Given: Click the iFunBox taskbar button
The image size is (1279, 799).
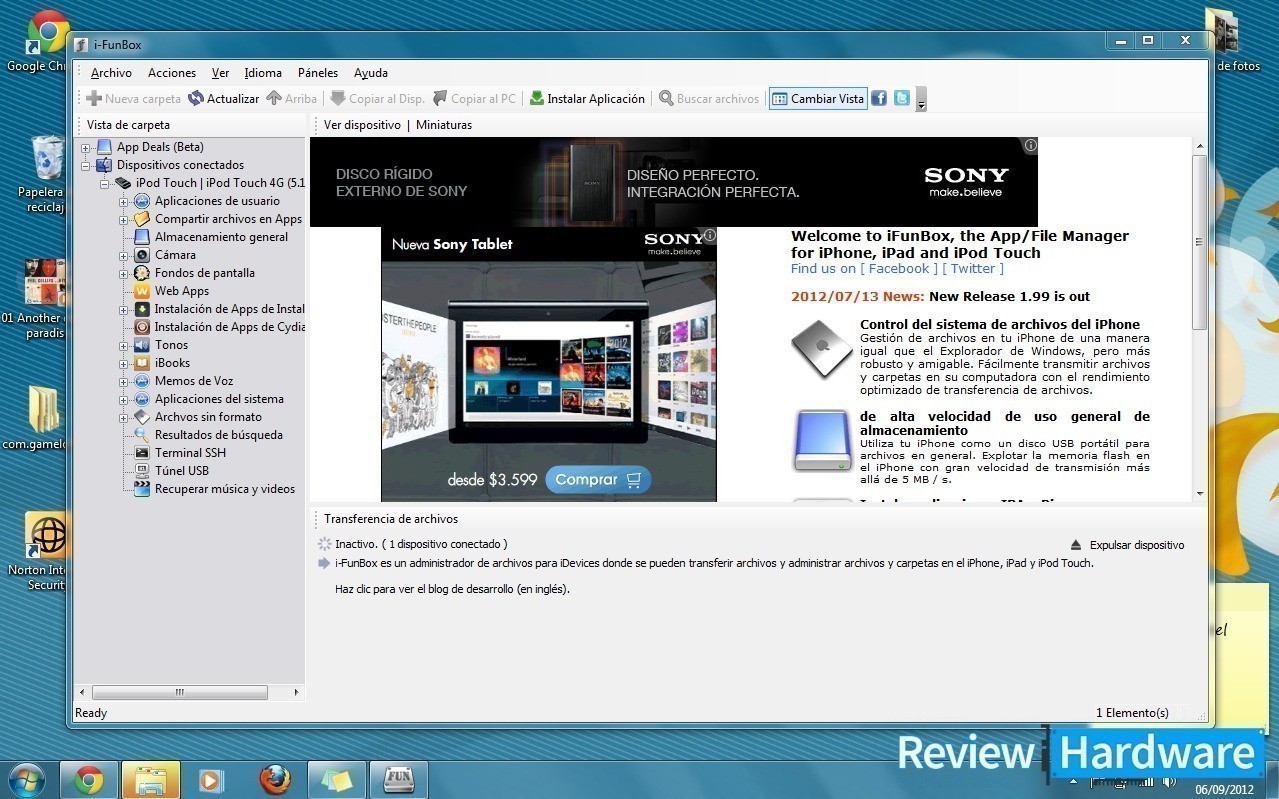Looking at the screenshot, I should tap(399, 780).
